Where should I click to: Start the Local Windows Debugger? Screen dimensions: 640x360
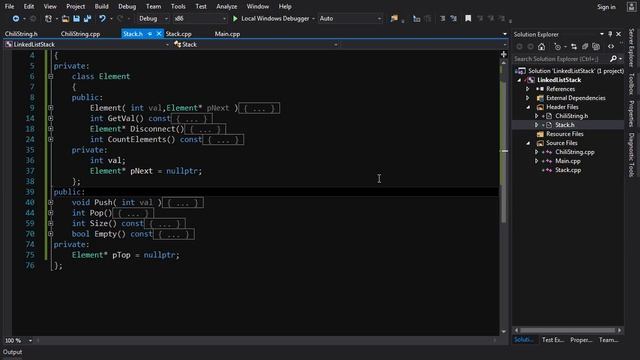271,19
